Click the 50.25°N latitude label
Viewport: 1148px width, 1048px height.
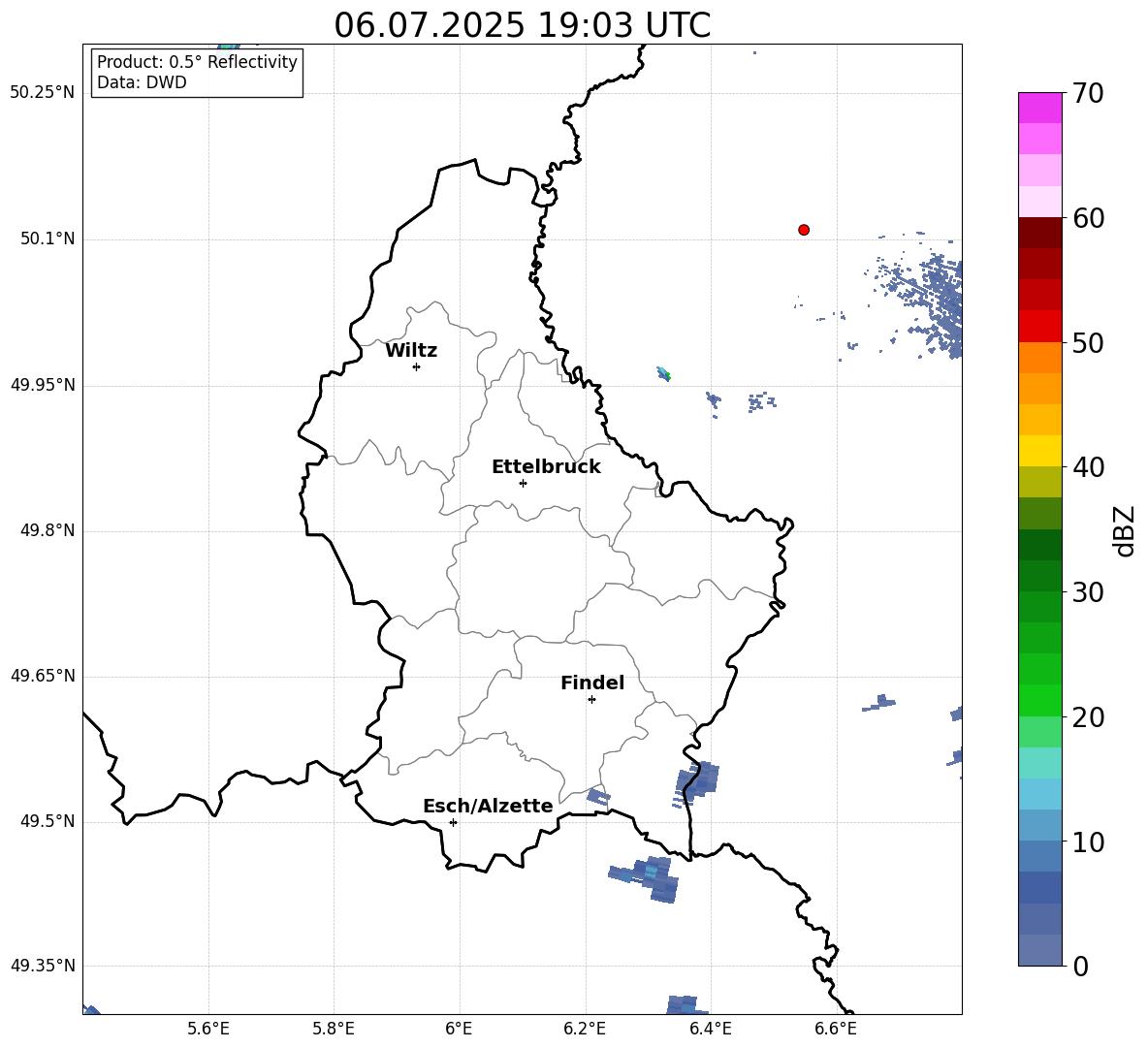coord(43,93)
